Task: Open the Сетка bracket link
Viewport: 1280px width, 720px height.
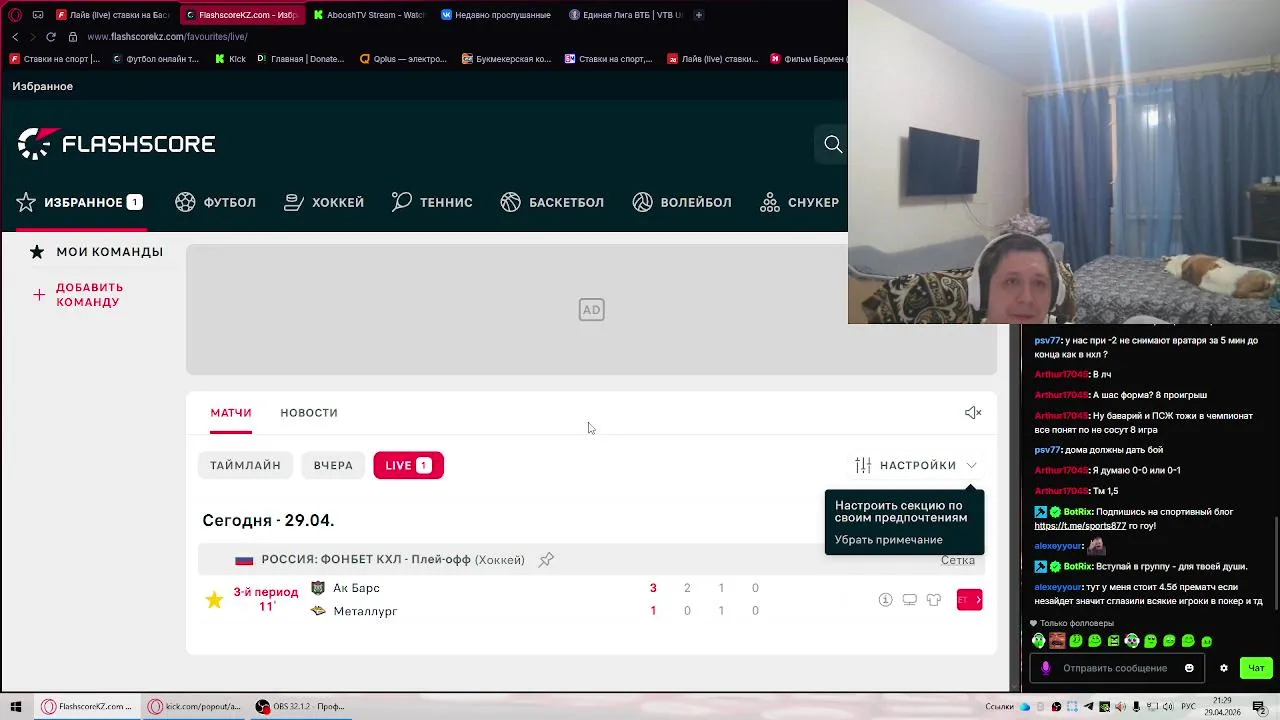Action: [958, 560]
